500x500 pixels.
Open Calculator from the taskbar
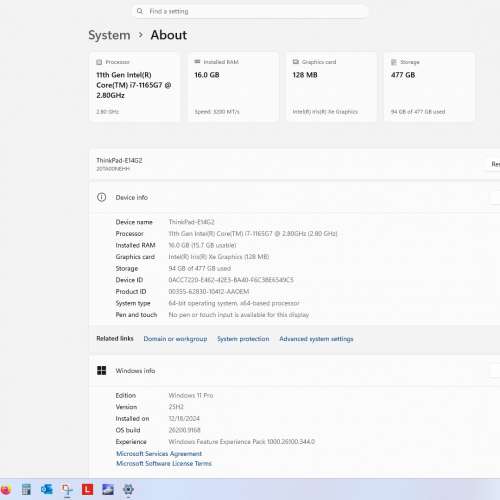26,489
